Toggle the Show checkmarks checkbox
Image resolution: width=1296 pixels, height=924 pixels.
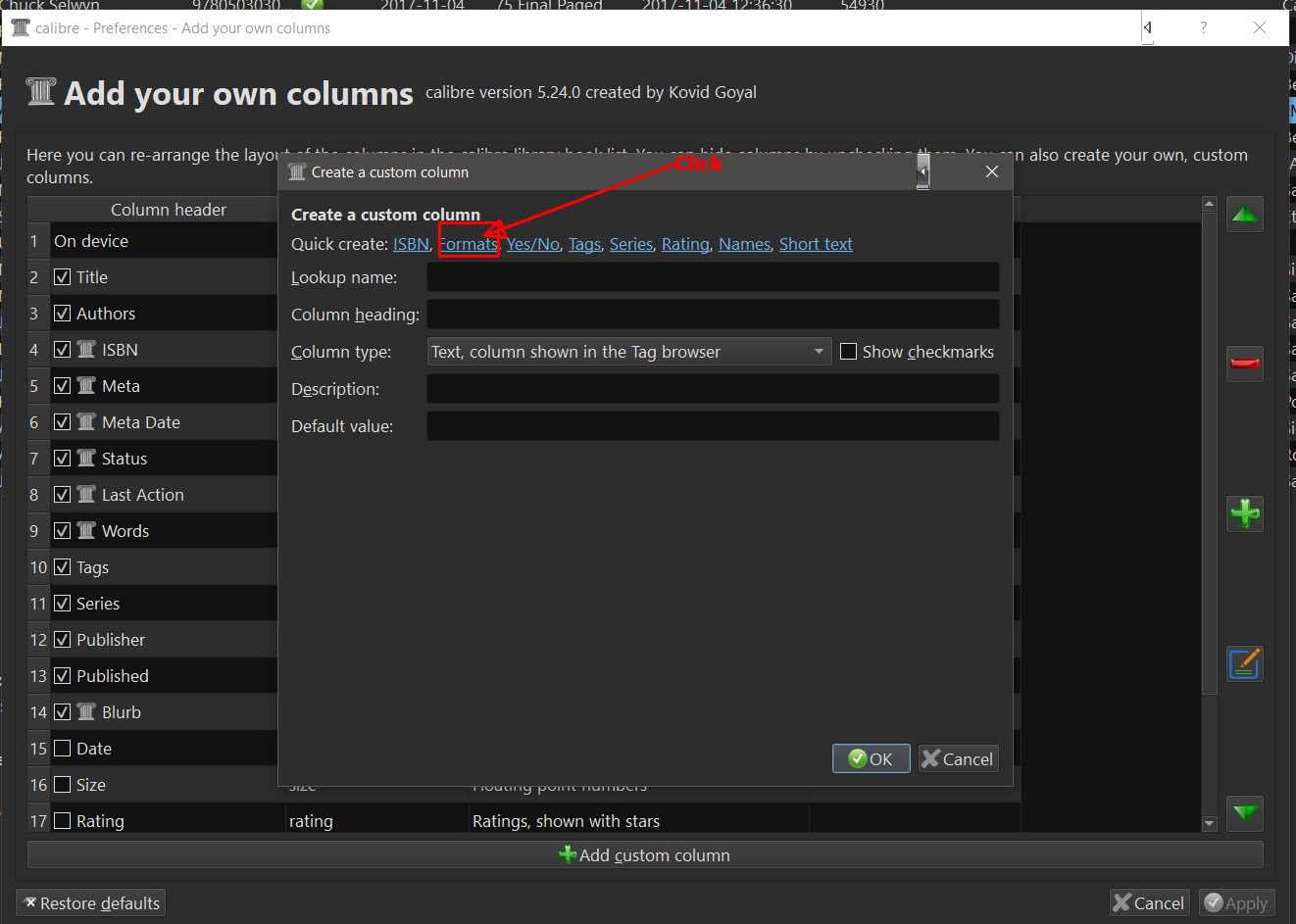tap(849, 352)
